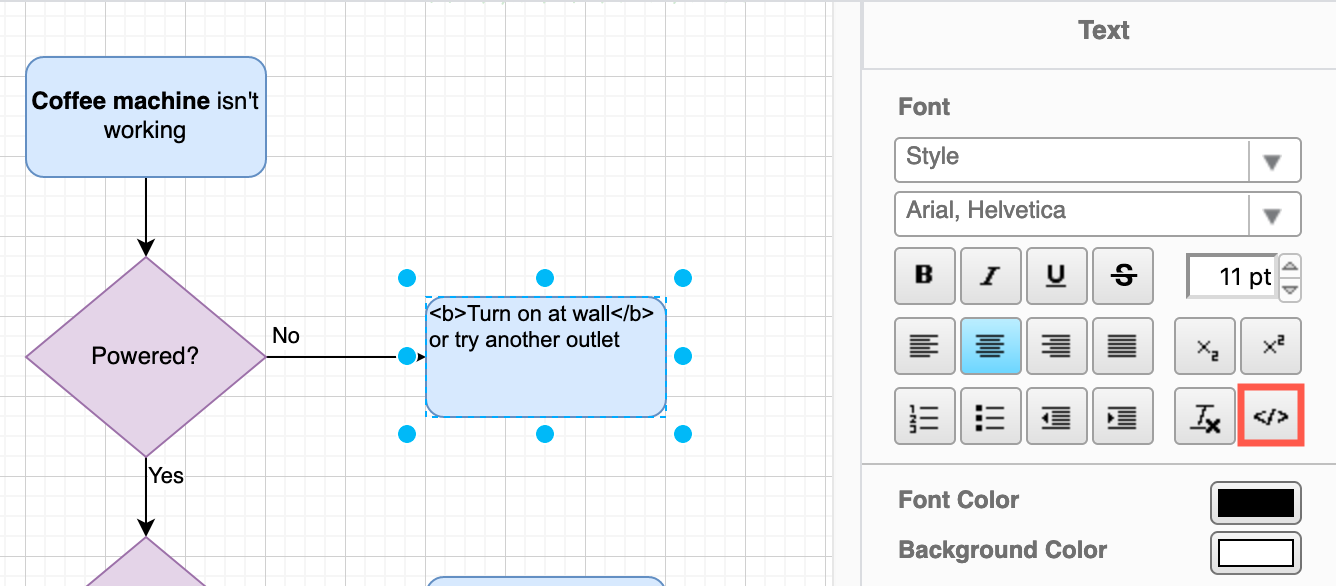Open the Background Color picker
The image size is (1336, 586).
[x=1256, y=552]
